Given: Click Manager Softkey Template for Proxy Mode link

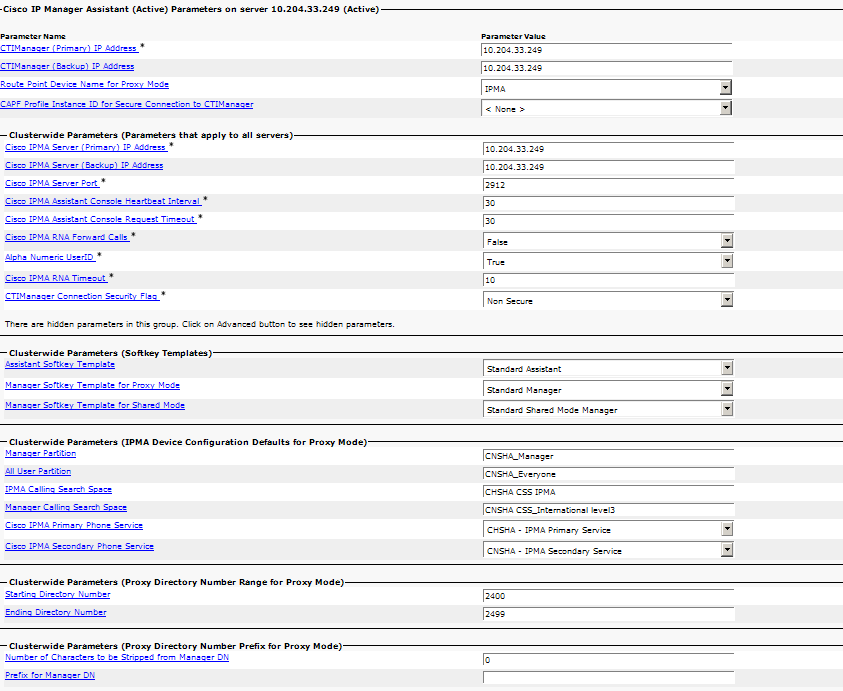Looking at the screenshot, I should tap(92, 386).
